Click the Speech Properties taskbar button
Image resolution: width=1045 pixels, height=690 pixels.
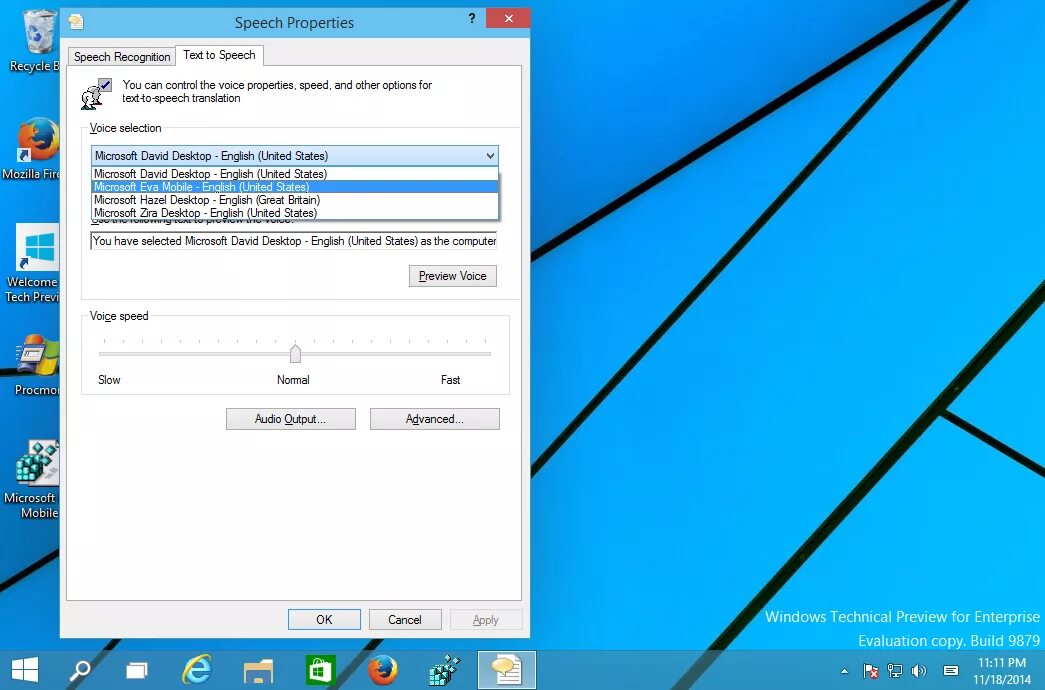pos(507,670)
